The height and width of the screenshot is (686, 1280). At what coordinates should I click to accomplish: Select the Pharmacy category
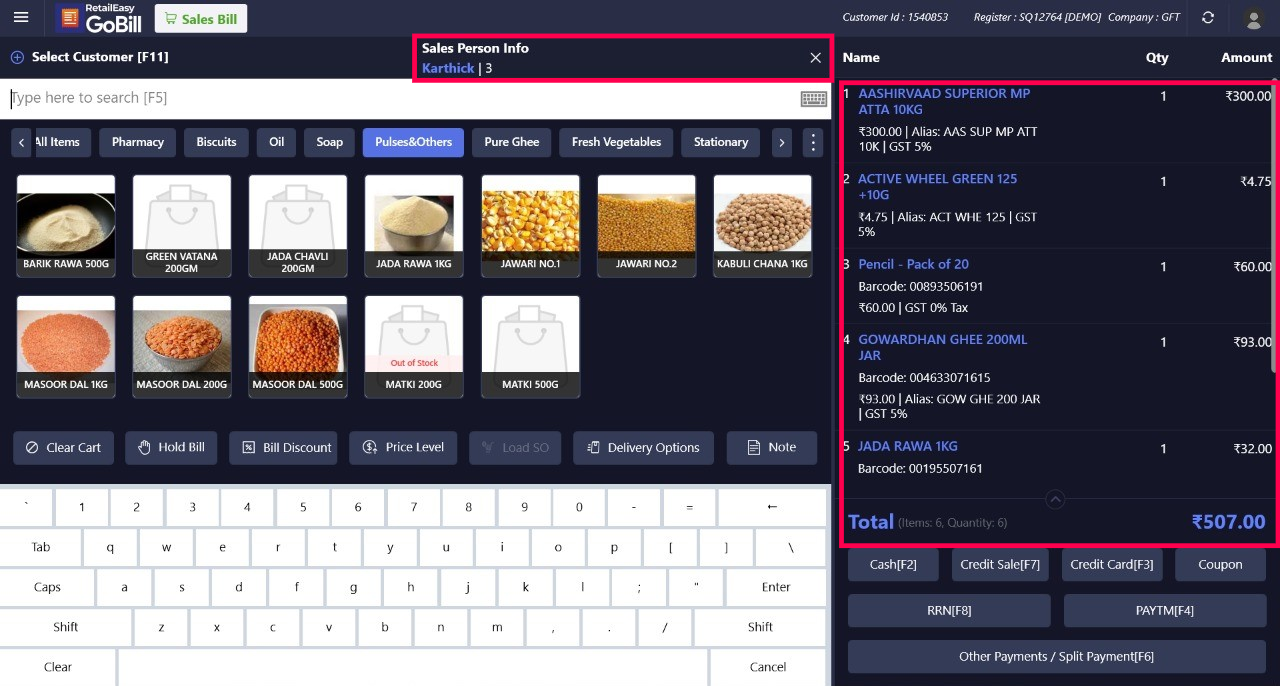pos(138,142)
